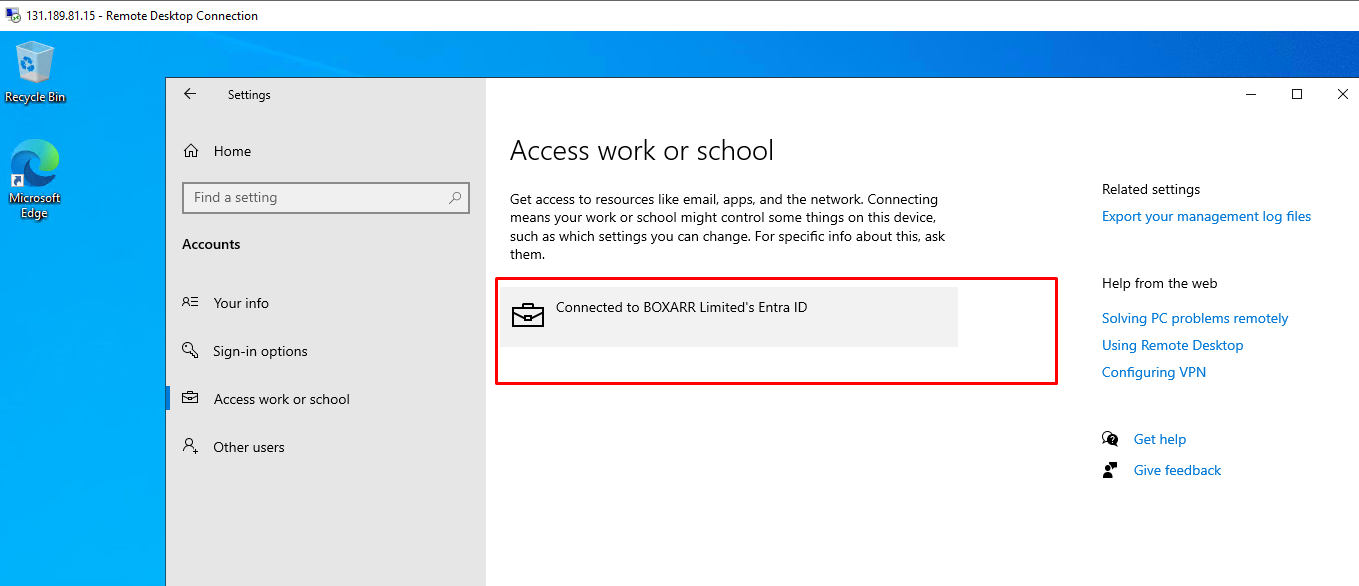Minimize the Settings window
The height and width of the screenshot is (586, 1359).
pos(1251,94)
